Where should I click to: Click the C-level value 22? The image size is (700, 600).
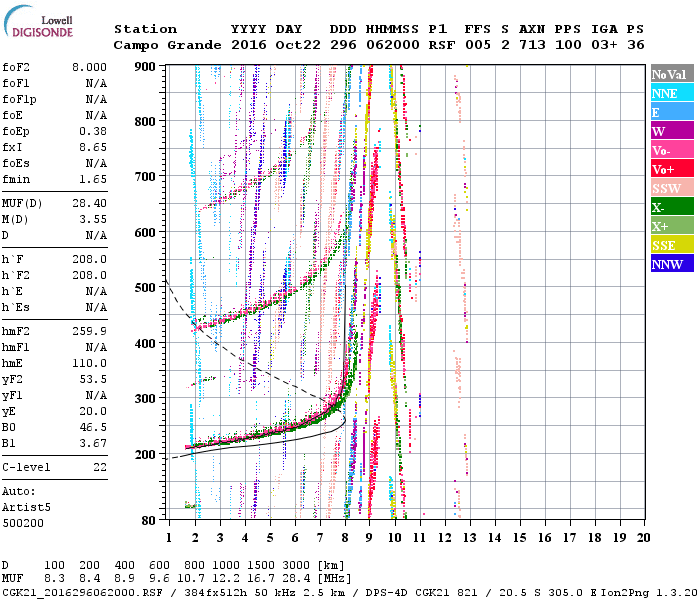(100, 467)
